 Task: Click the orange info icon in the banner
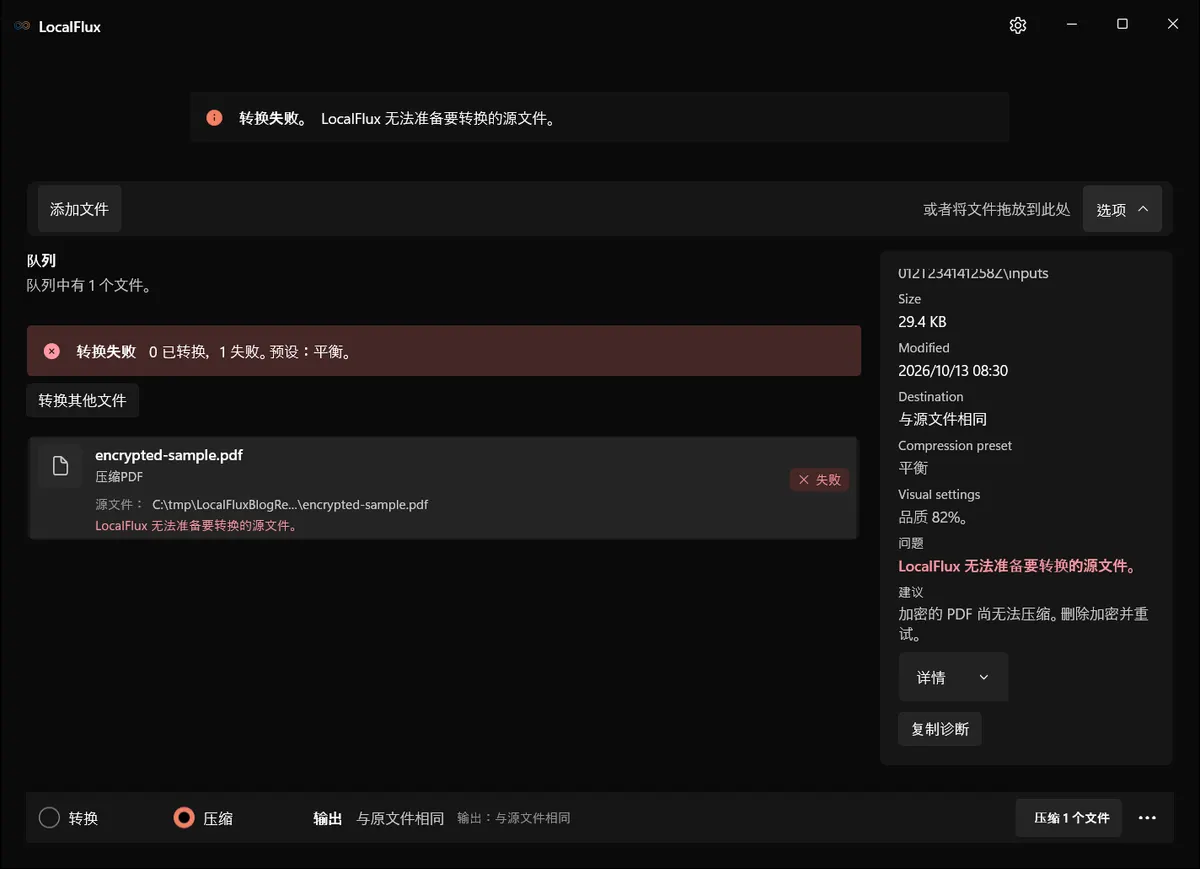tap(214, 118)
